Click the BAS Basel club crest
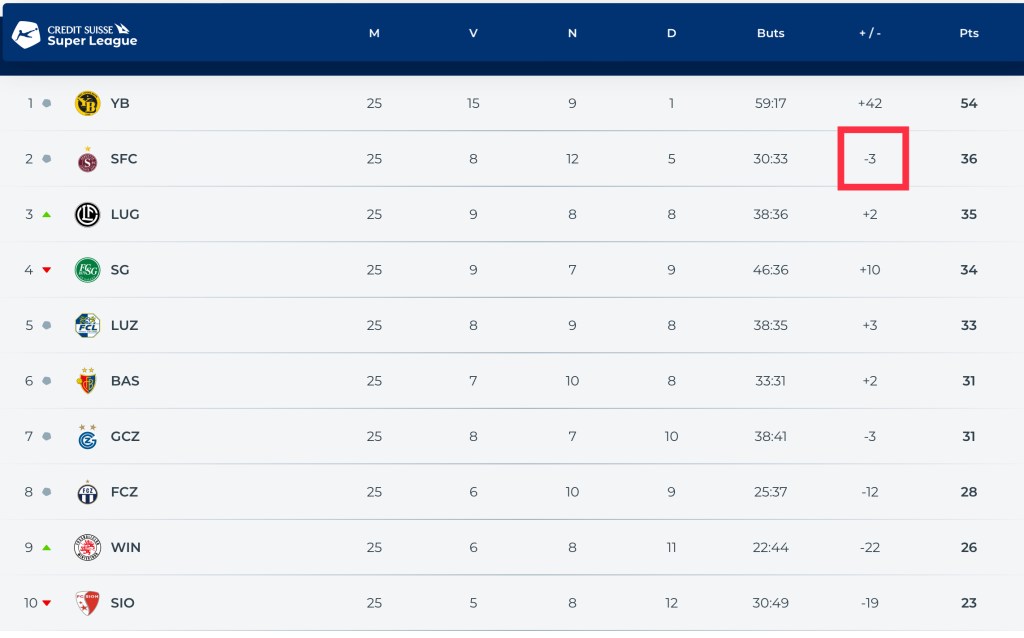The height and width of the screenshot is (638, 1024). pyautogui.click(x=88, y=381)
